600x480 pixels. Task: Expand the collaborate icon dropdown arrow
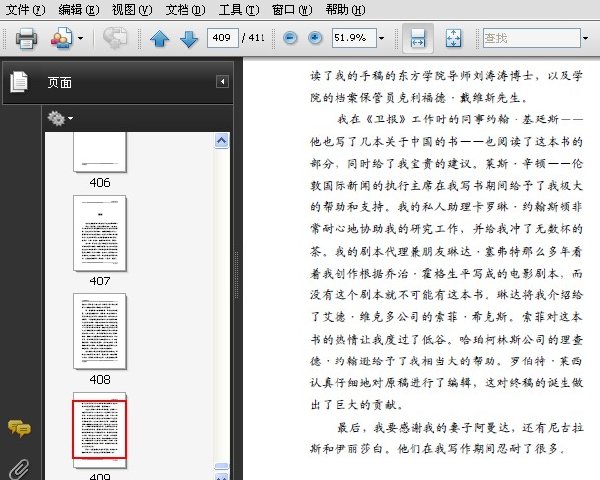tap(80, 38)
